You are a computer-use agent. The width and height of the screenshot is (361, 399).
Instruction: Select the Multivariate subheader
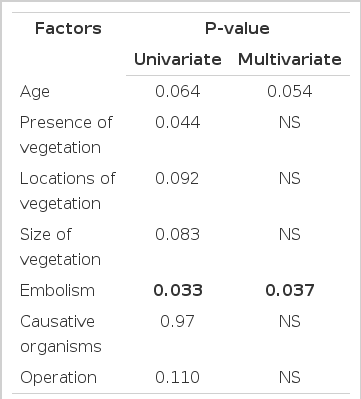point(290,60)
